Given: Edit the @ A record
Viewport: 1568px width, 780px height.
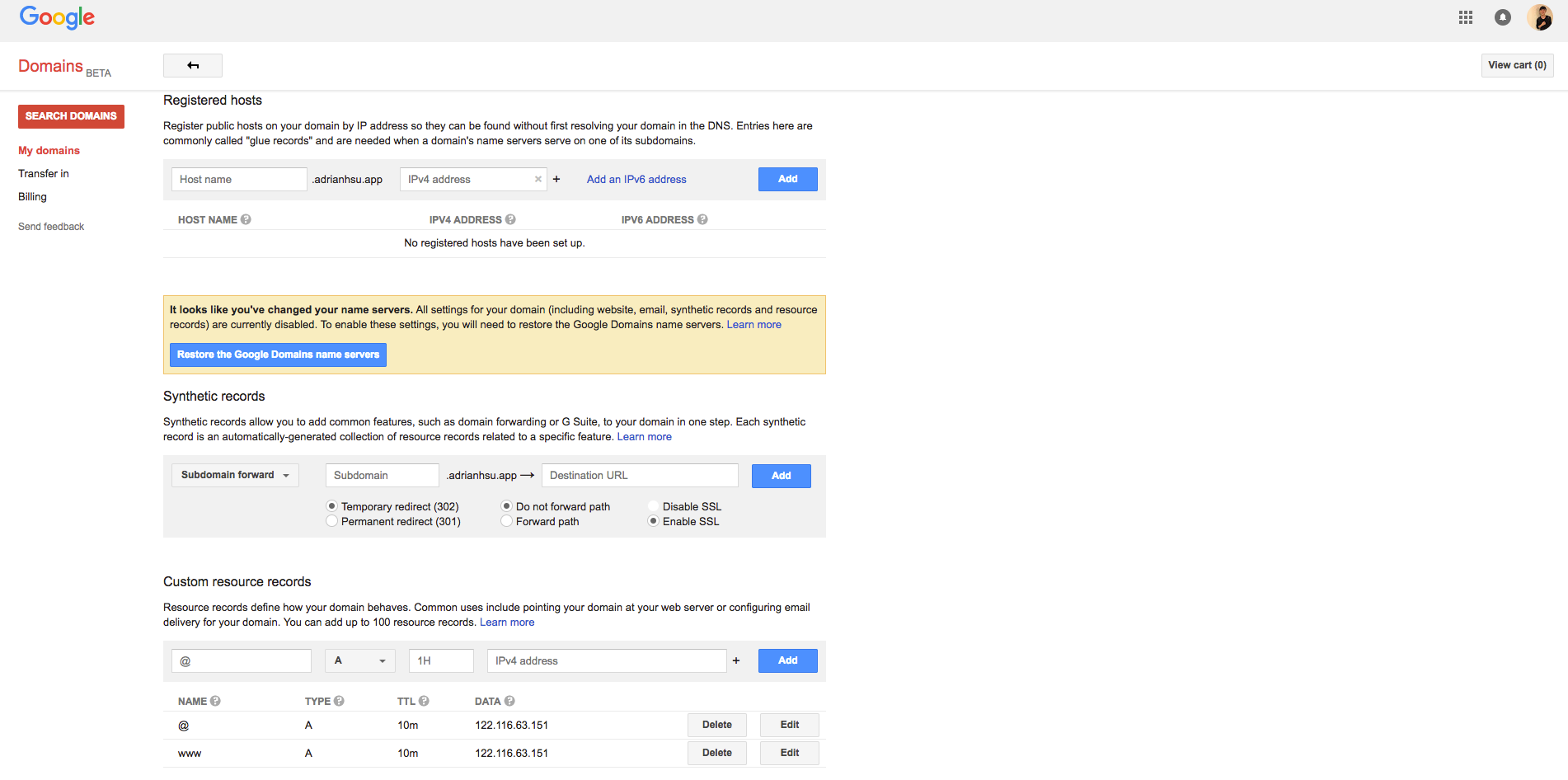Looking at the screenshot, I should 789,725.
